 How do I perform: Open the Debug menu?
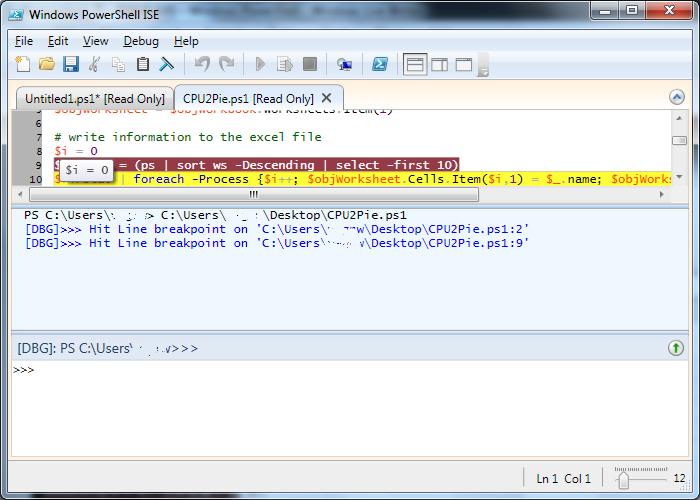141,41
